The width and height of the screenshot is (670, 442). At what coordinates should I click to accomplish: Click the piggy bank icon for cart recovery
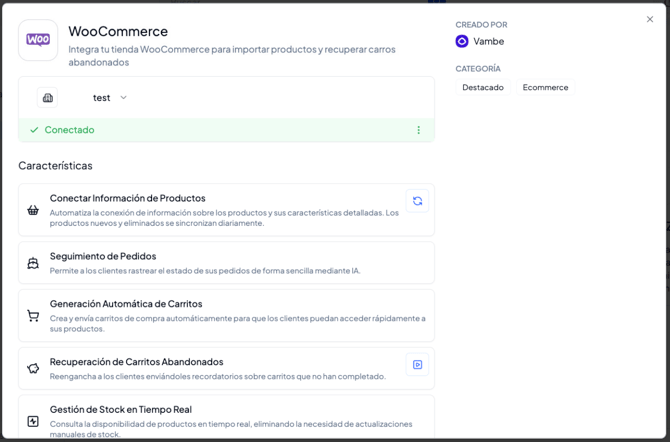pyautogui.click(x=33, y=369)
